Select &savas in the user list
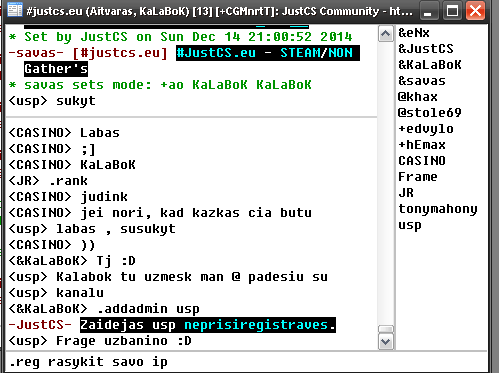This screenshot has width=499, height=379. point(422,81)
